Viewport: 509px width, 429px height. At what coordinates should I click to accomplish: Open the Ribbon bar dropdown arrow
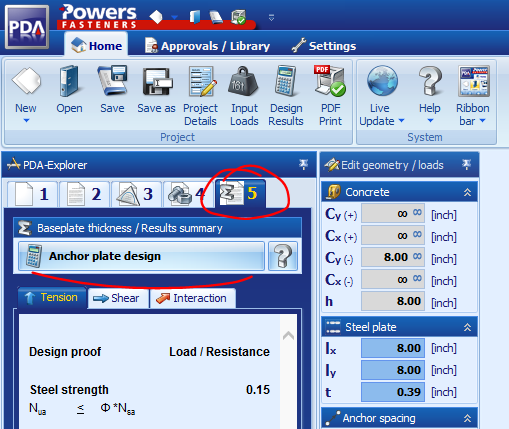482,121
